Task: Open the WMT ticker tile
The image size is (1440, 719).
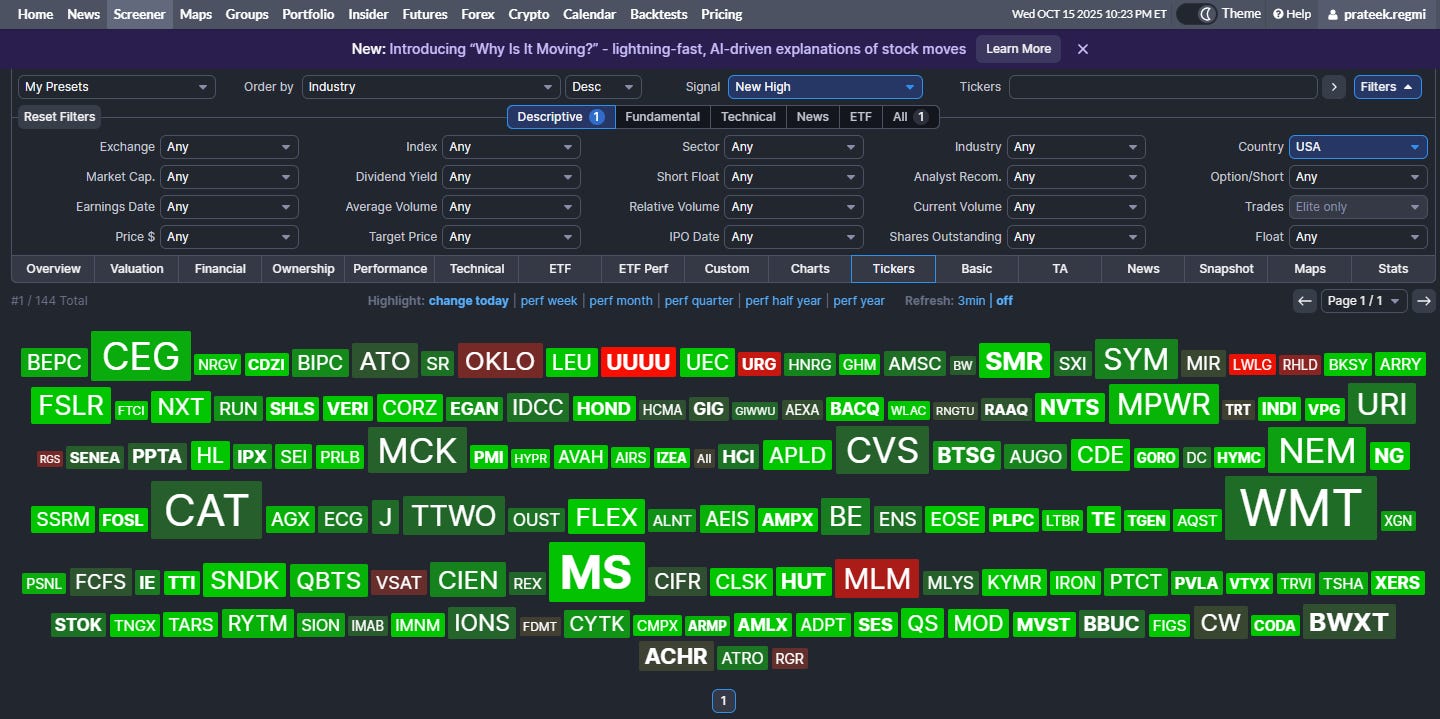Action: point(1301,508)
